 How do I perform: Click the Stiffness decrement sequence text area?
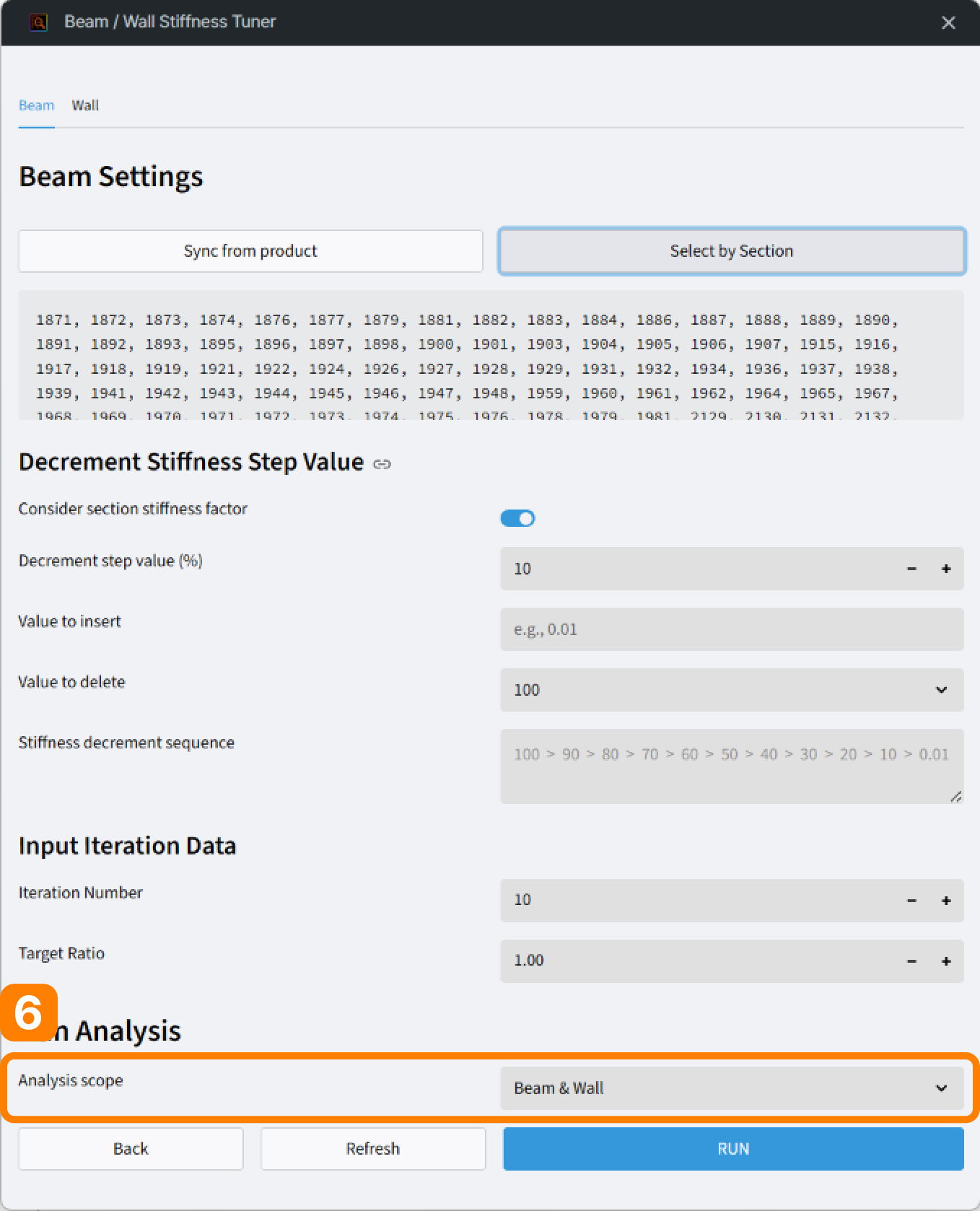coord(732,766)
